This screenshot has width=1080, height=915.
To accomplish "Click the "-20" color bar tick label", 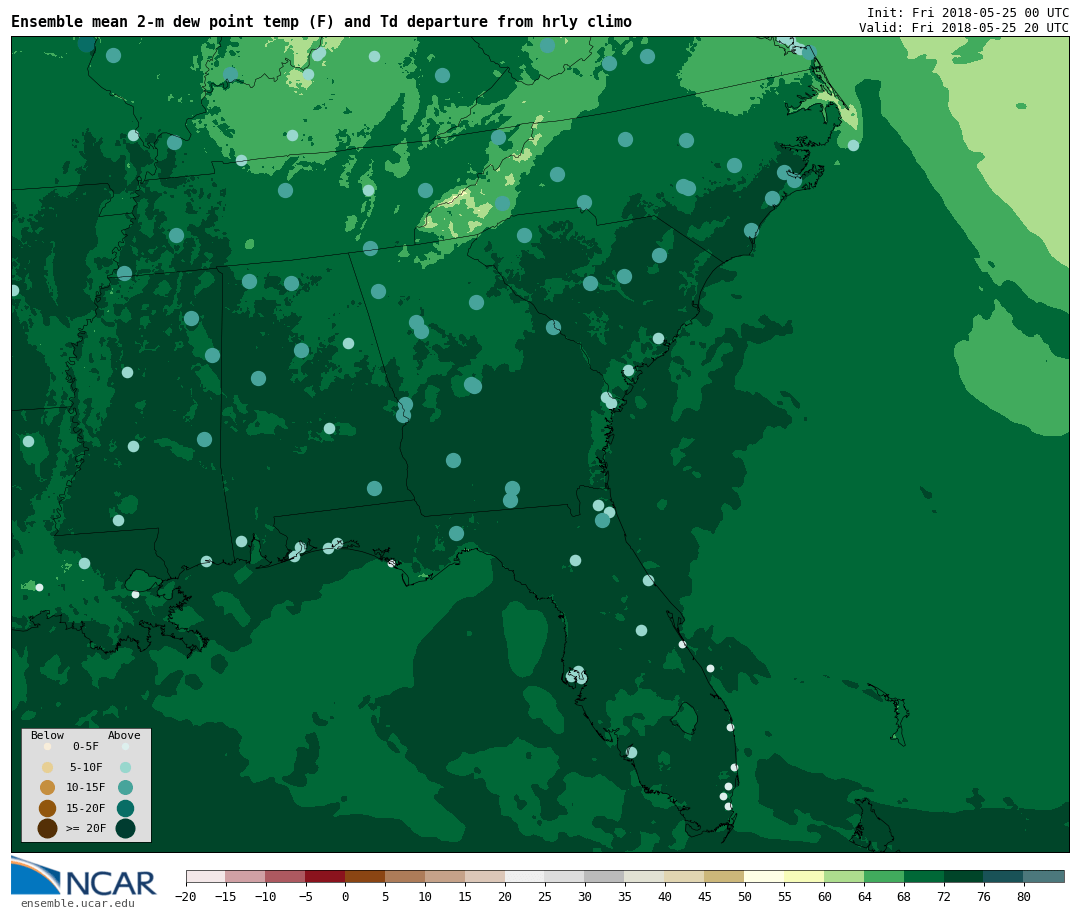I will [185, 896].
